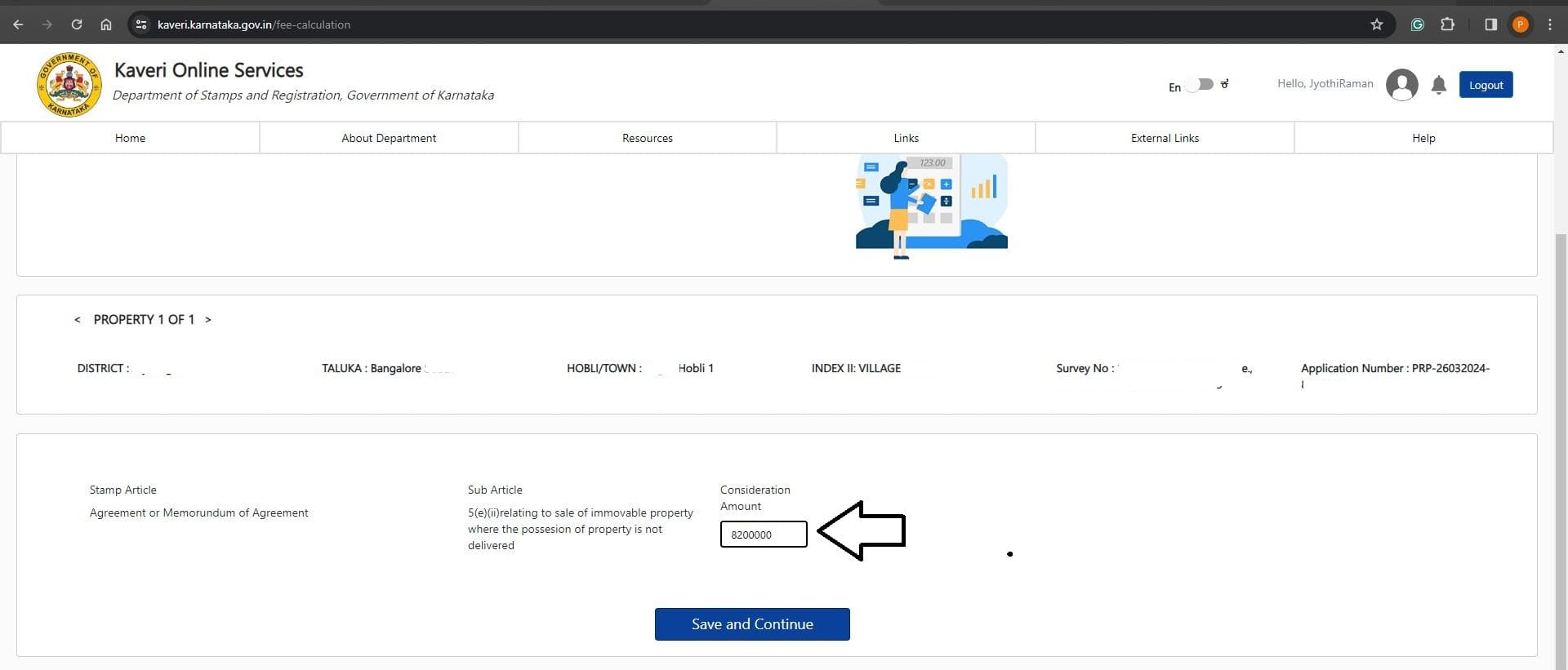Screen dimensions: 1568x670
Task: Click the browser back arrow
Action: tap(18, 24)
